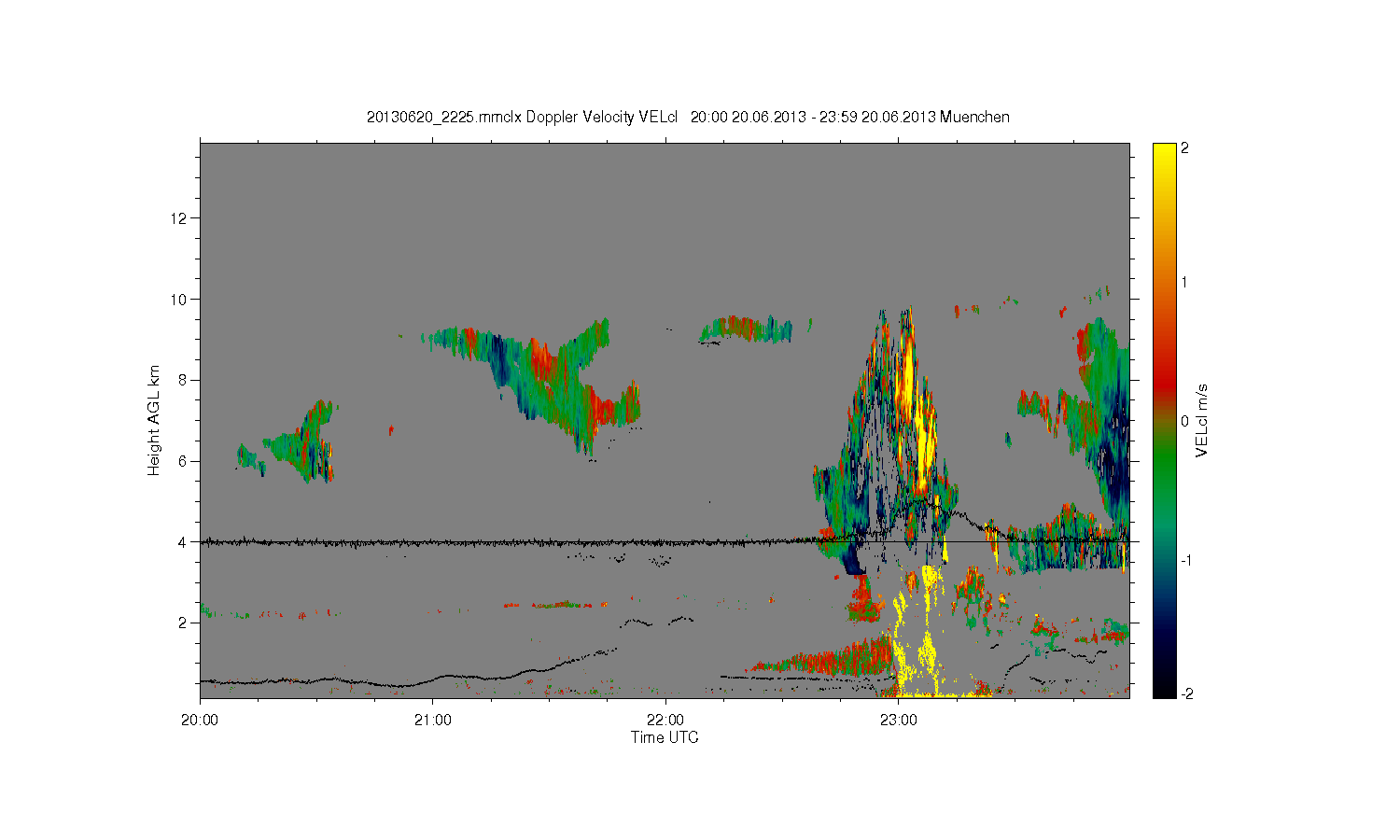Click the VELcl m/s colorbar label
Image resolution: width=1400 pixels, height=840 pixels.
(x=1202, y=420)
